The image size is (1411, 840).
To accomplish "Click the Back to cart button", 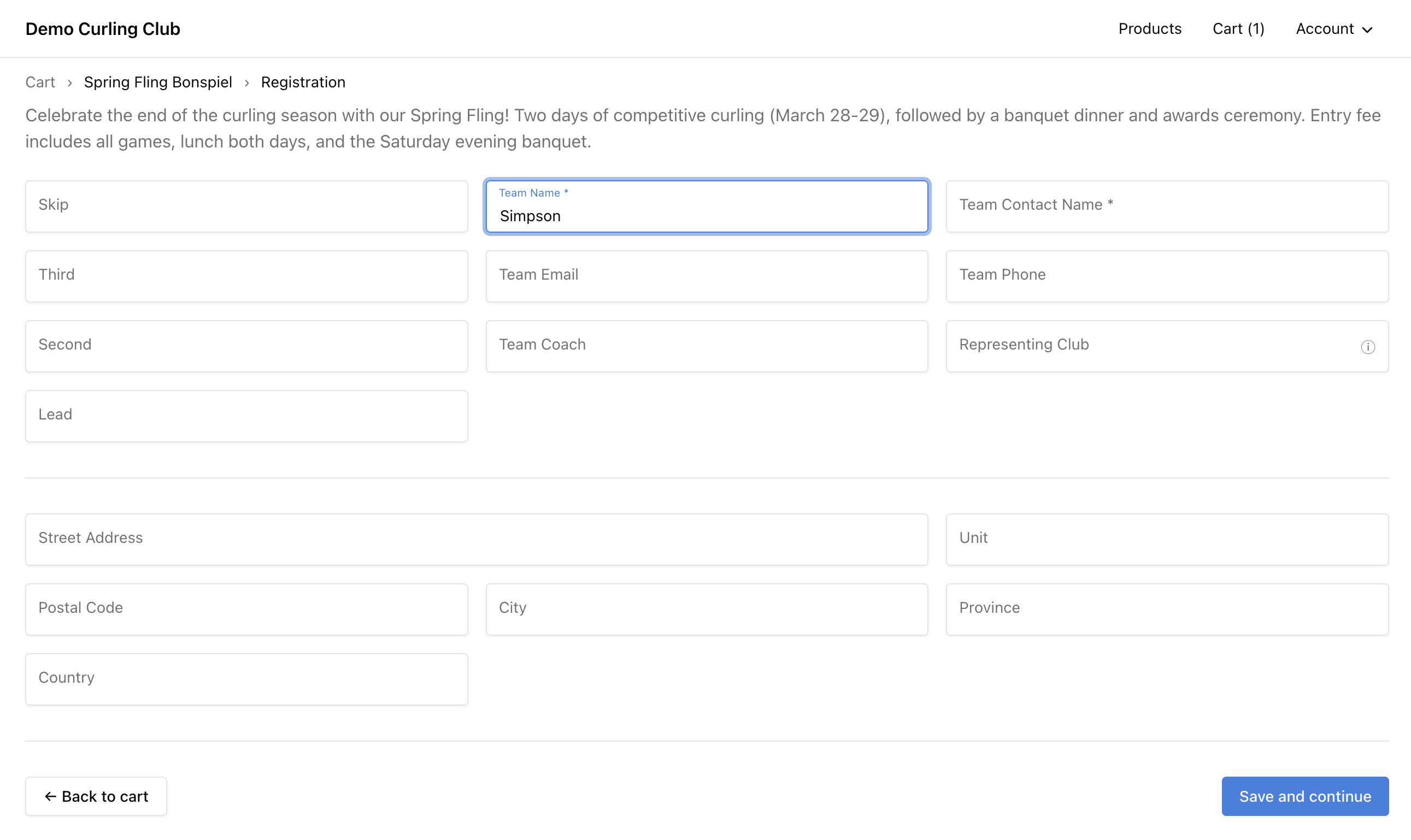I will (x=96, y=796).
